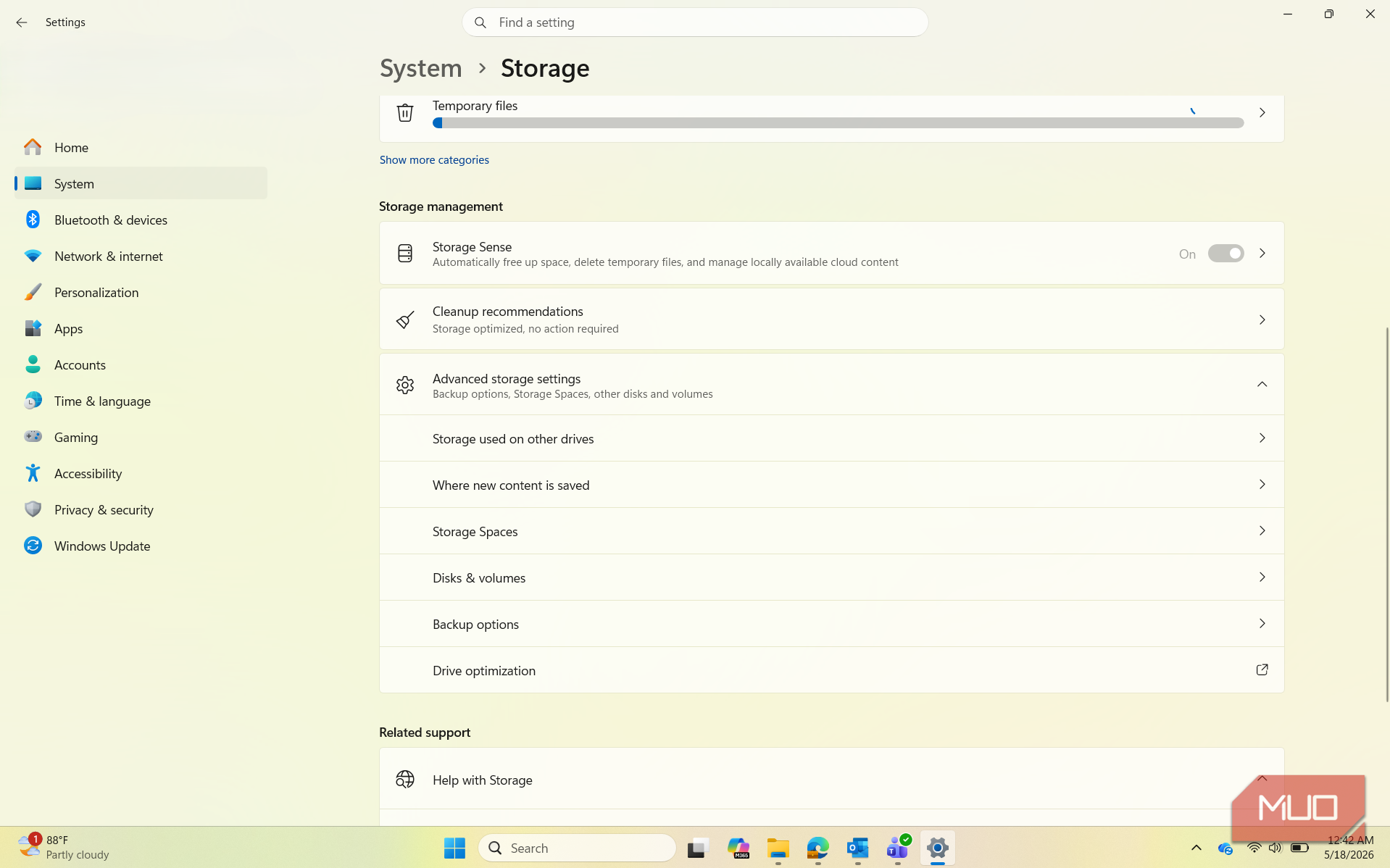Click the Find a setting search box
The height and width of the screenshot is (868, 1390).
[x=695, y=22]
